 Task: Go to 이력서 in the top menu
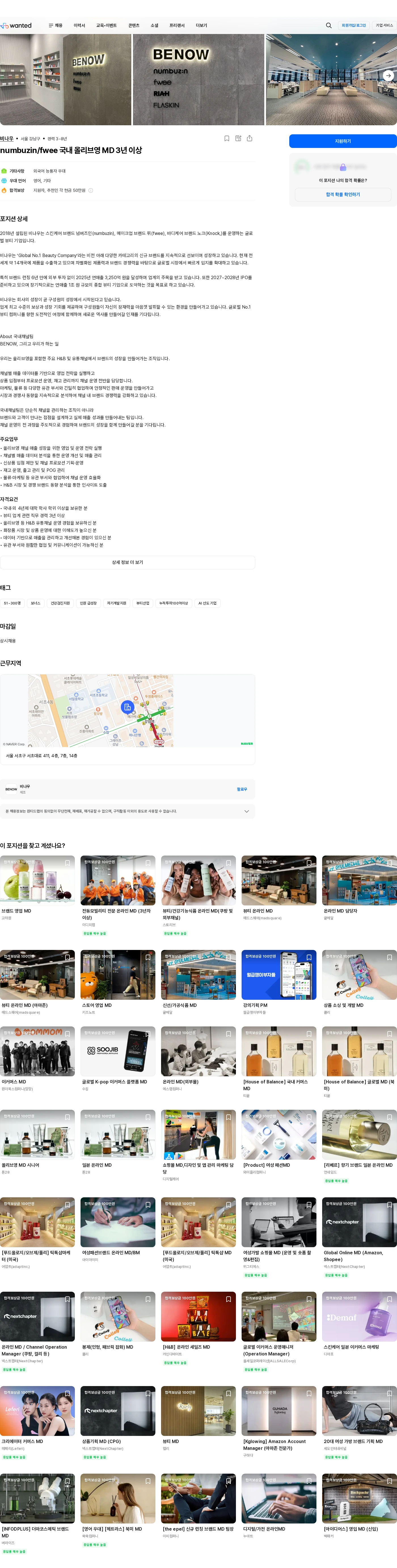pyautogui.click(x=79, y=26)
